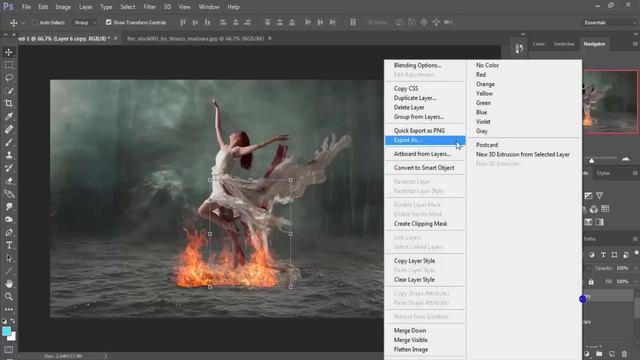
Task: Switch to the Color tab
Action: coord(538,44)
